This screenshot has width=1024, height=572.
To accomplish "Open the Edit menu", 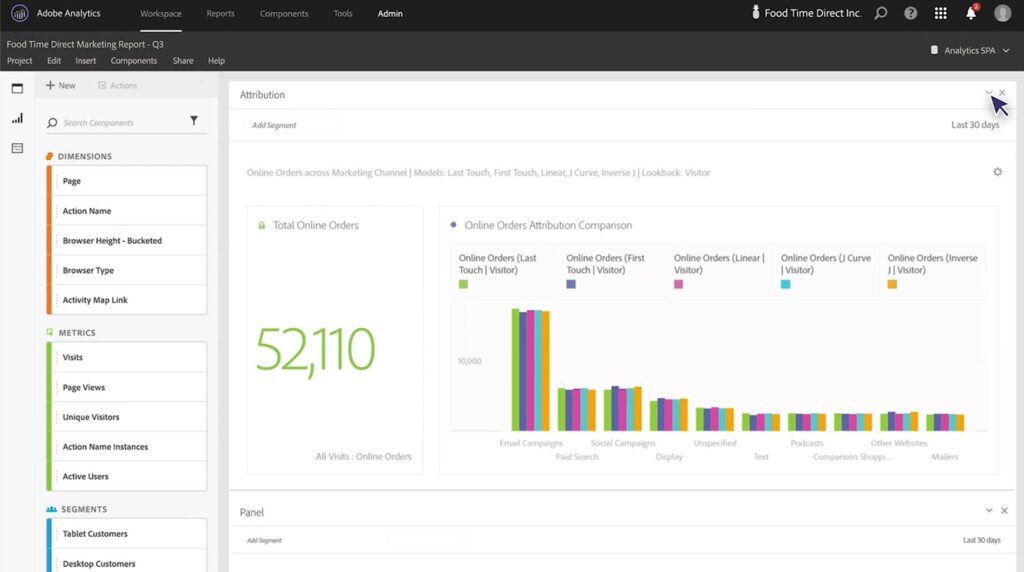I will tap(54, 61).
